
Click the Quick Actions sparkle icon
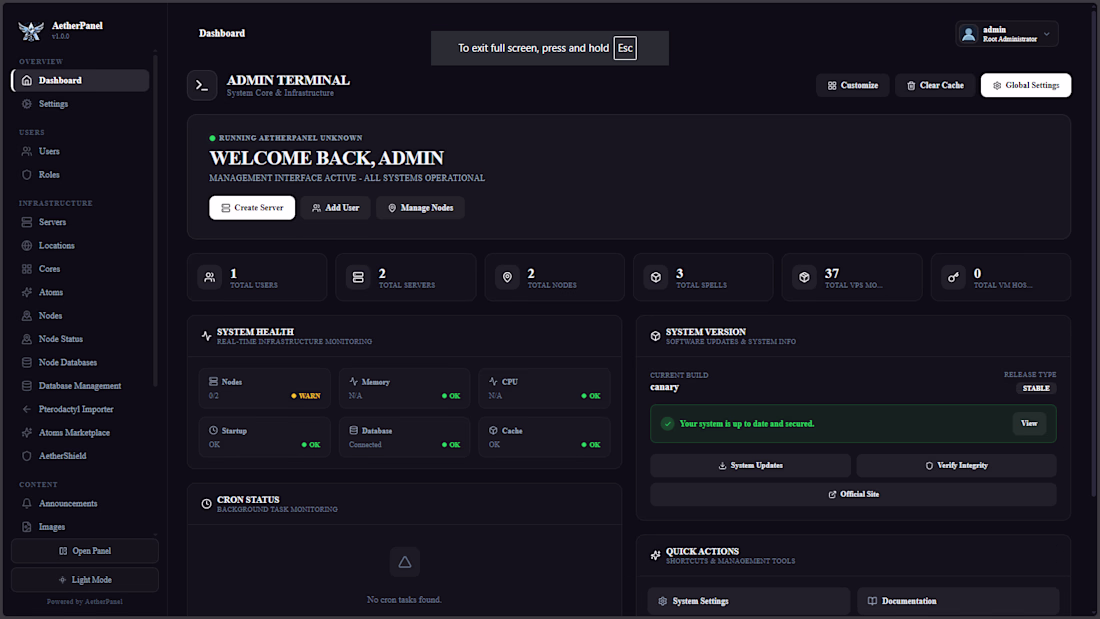pyautogui.click(x=655, y=555)
